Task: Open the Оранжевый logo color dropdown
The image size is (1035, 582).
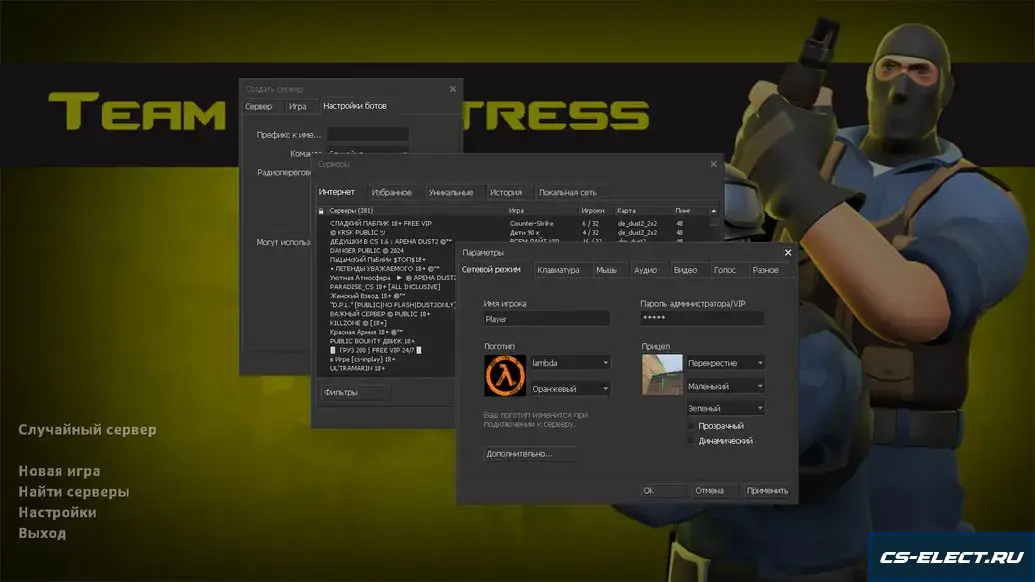Action: point(570,389)
